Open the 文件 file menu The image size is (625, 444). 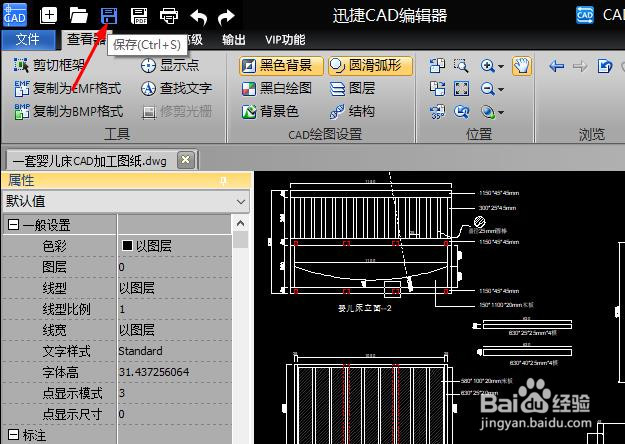coord(28,39)
